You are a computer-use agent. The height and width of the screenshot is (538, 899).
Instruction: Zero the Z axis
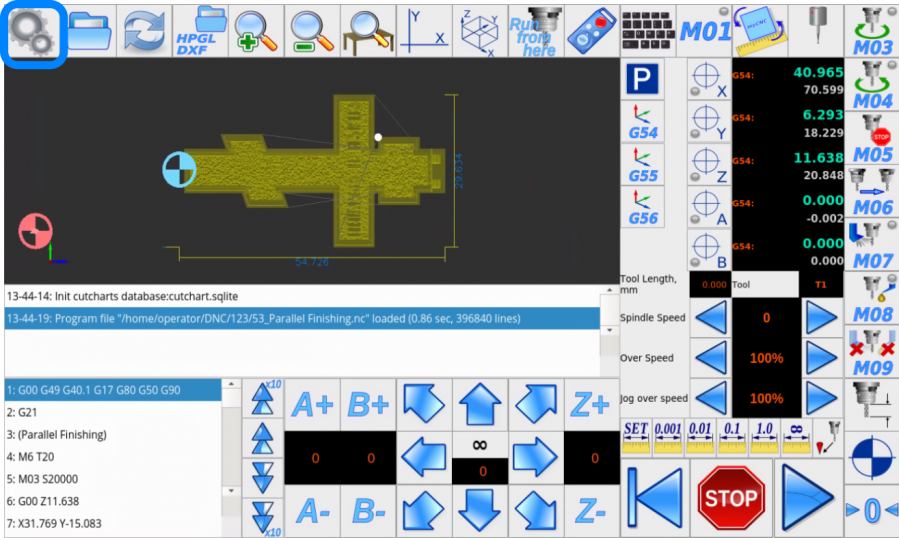tap(709, 165)
